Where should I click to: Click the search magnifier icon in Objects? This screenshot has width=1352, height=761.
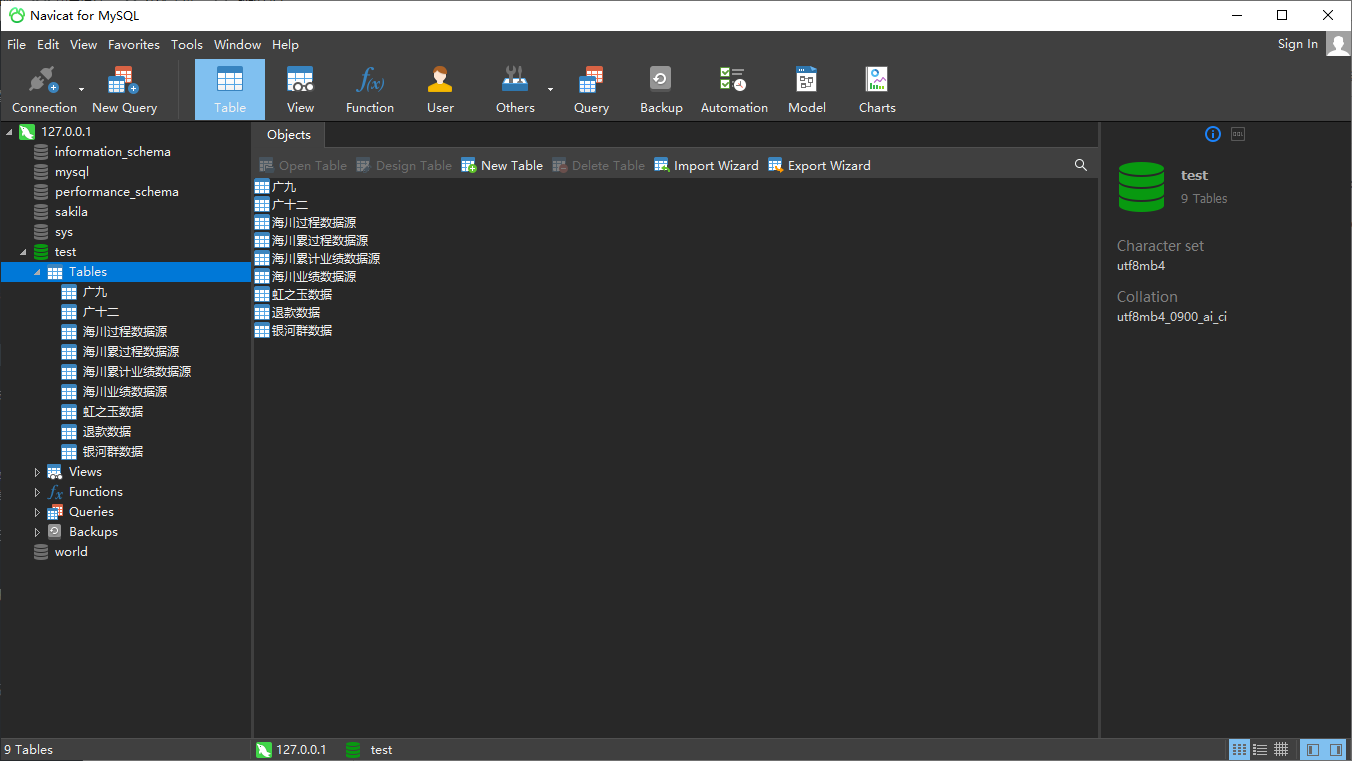point(1080,165)
